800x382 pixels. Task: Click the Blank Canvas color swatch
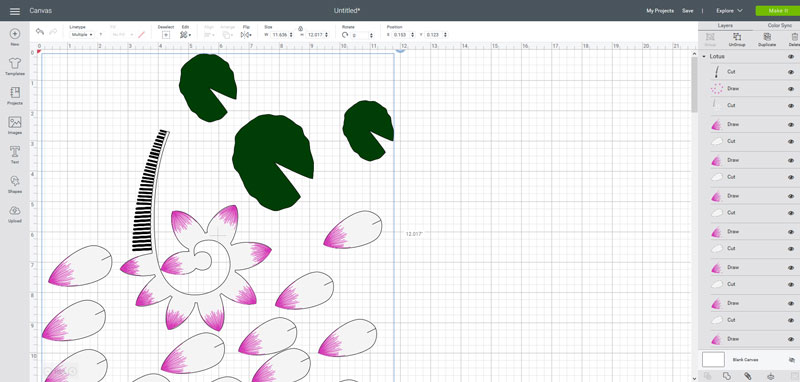(713, 360)
